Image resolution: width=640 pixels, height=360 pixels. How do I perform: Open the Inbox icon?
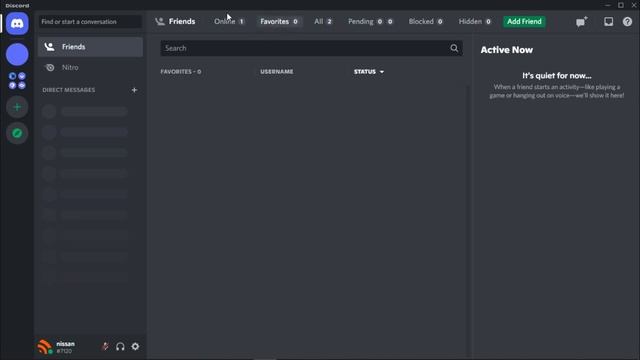(608, 22)
